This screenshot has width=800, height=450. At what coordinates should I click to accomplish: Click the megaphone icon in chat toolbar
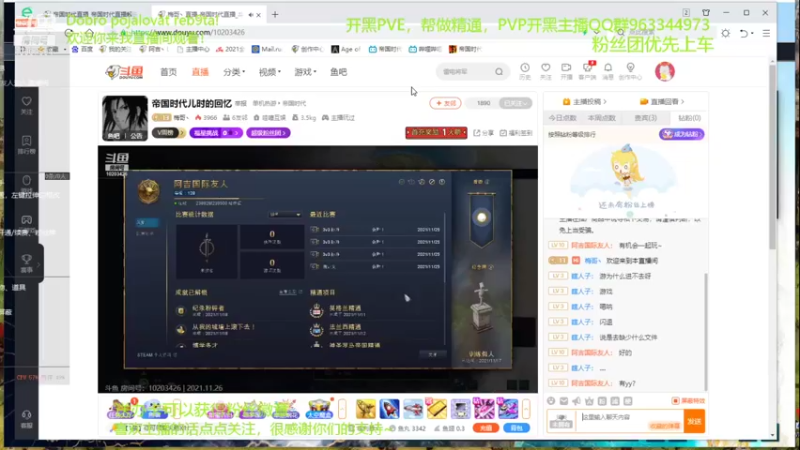tap(577, 401)
